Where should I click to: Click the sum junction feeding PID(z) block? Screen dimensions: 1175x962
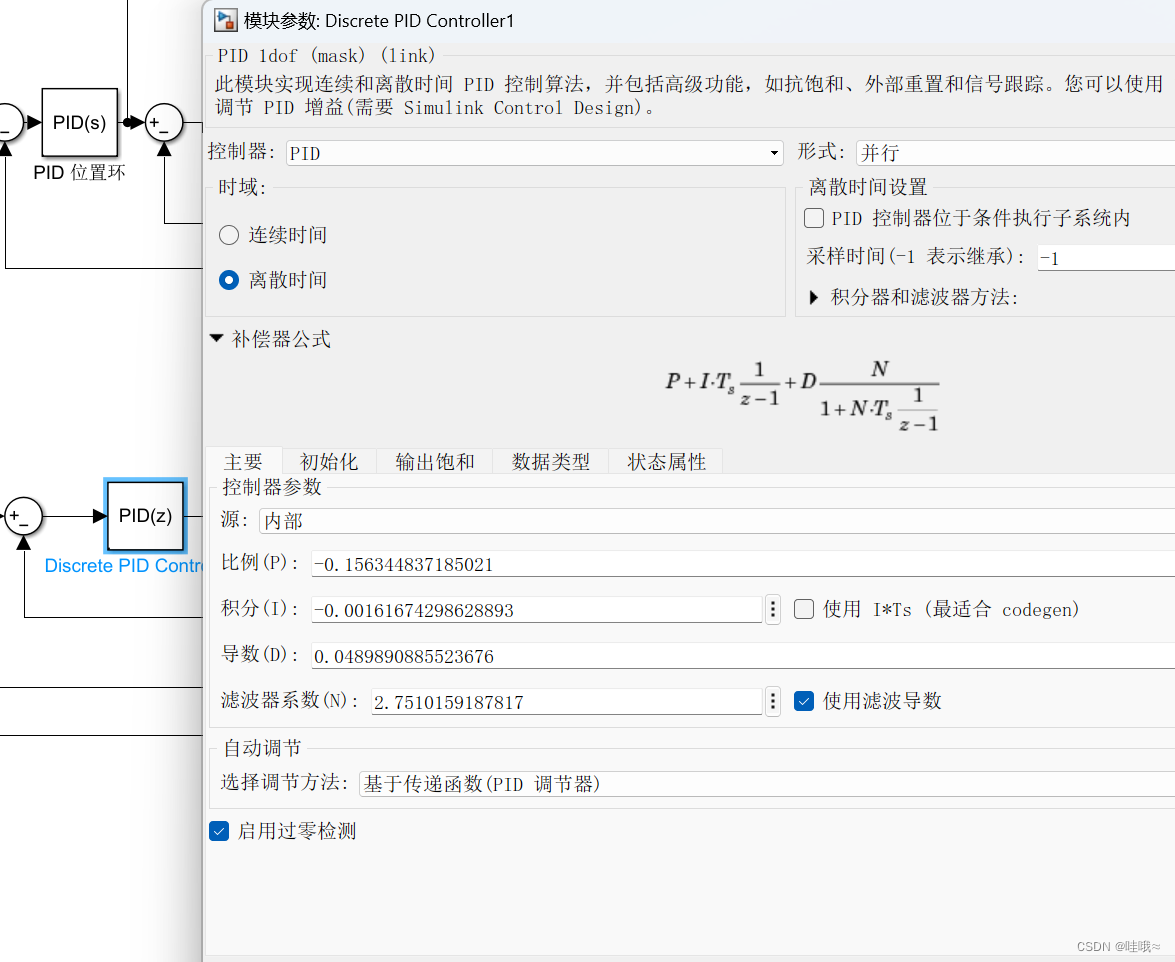[23, 515]
